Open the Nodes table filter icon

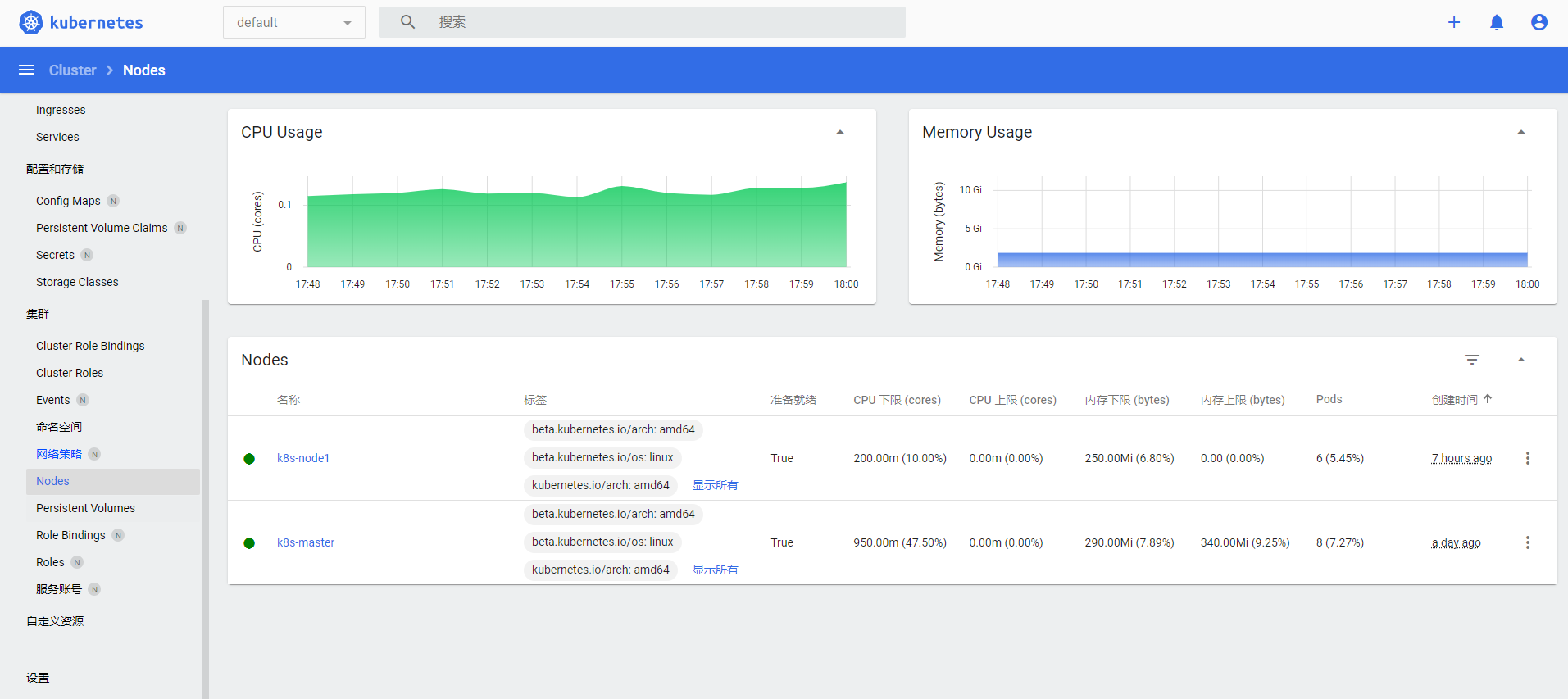pyautogui.click(x=1472, y=360)
